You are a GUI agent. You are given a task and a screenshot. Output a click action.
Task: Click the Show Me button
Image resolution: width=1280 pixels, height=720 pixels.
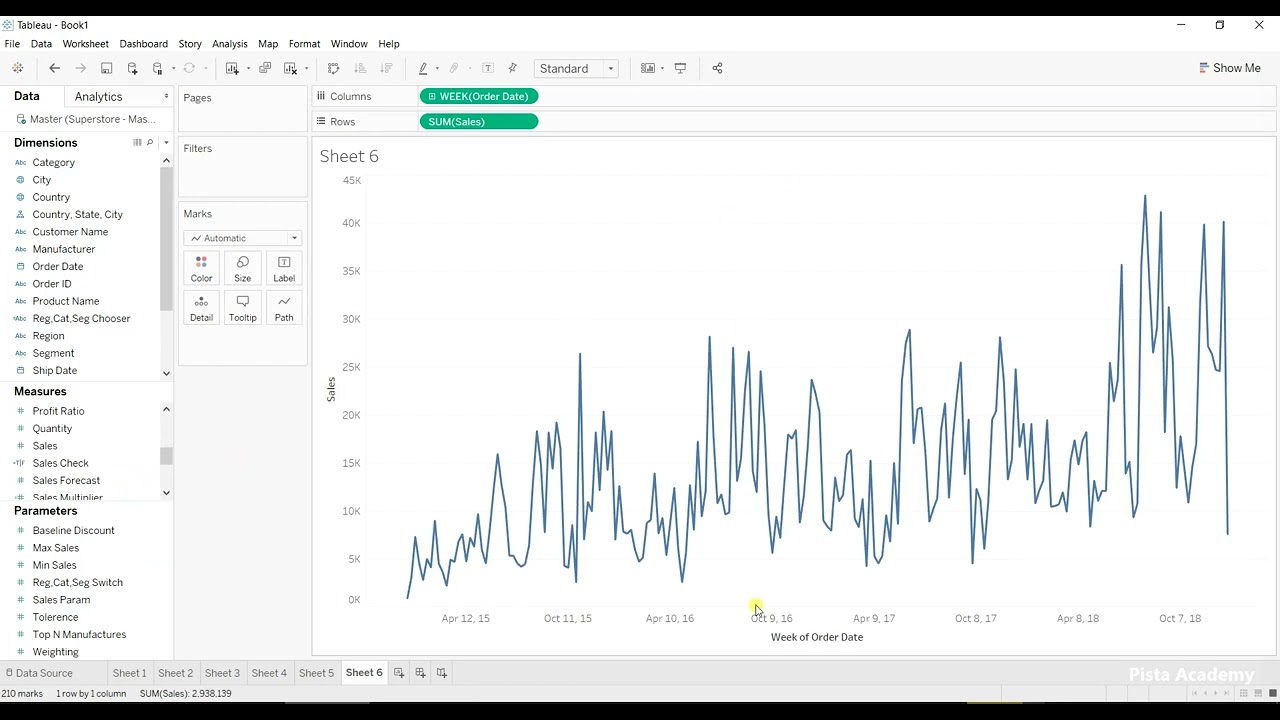1230,68
